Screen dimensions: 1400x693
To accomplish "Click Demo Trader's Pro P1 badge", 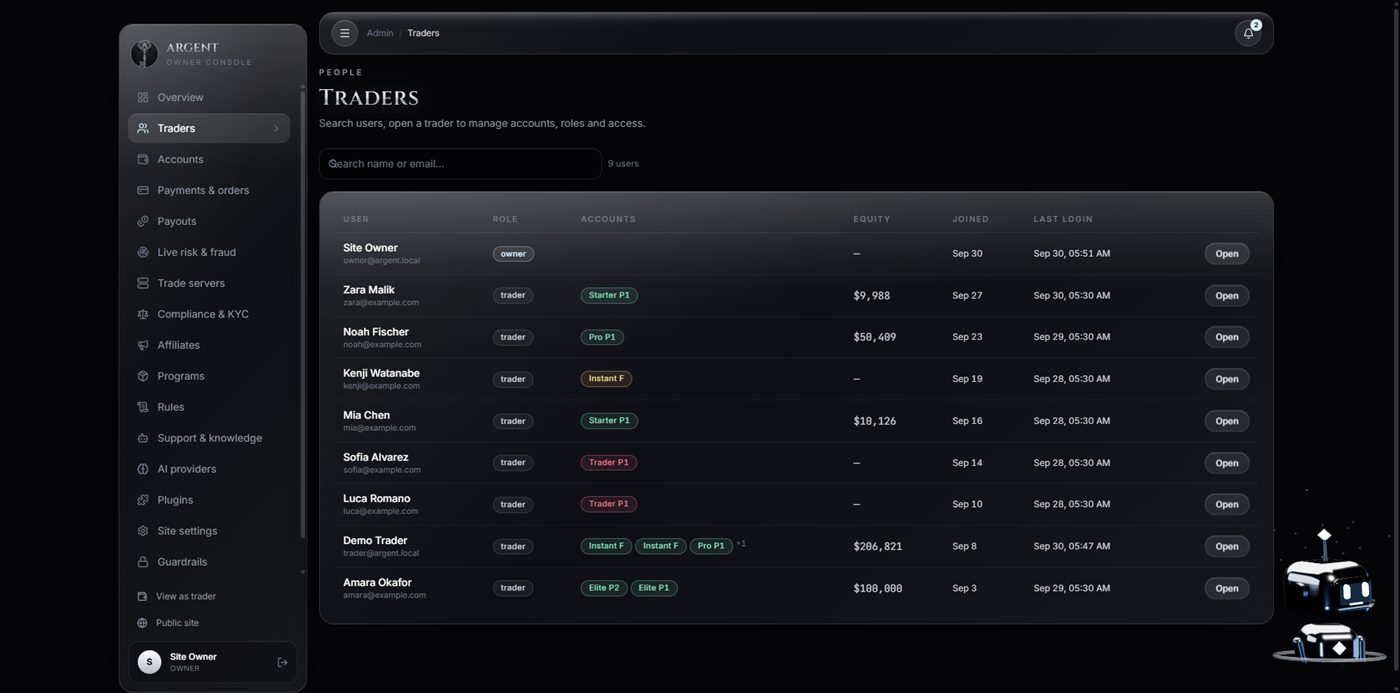I will click(711, 546).
